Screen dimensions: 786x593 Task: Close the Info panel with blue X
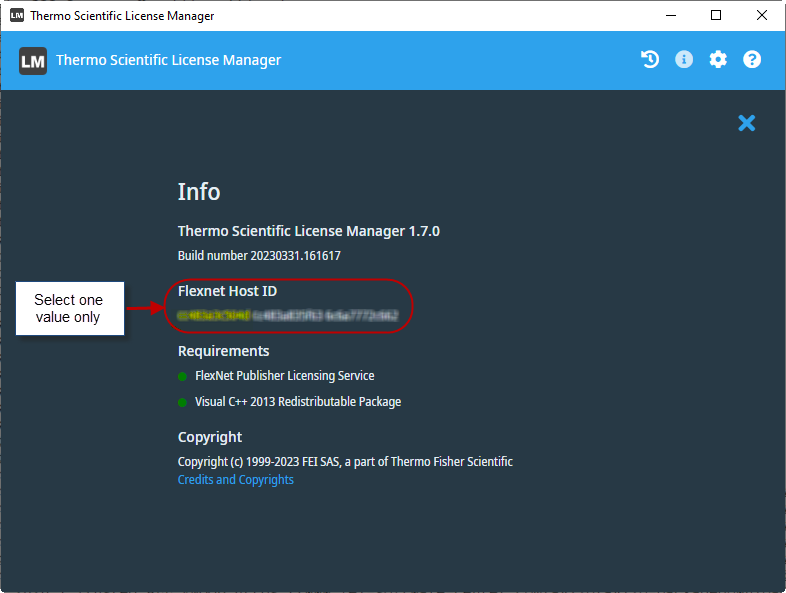[746, 123]
